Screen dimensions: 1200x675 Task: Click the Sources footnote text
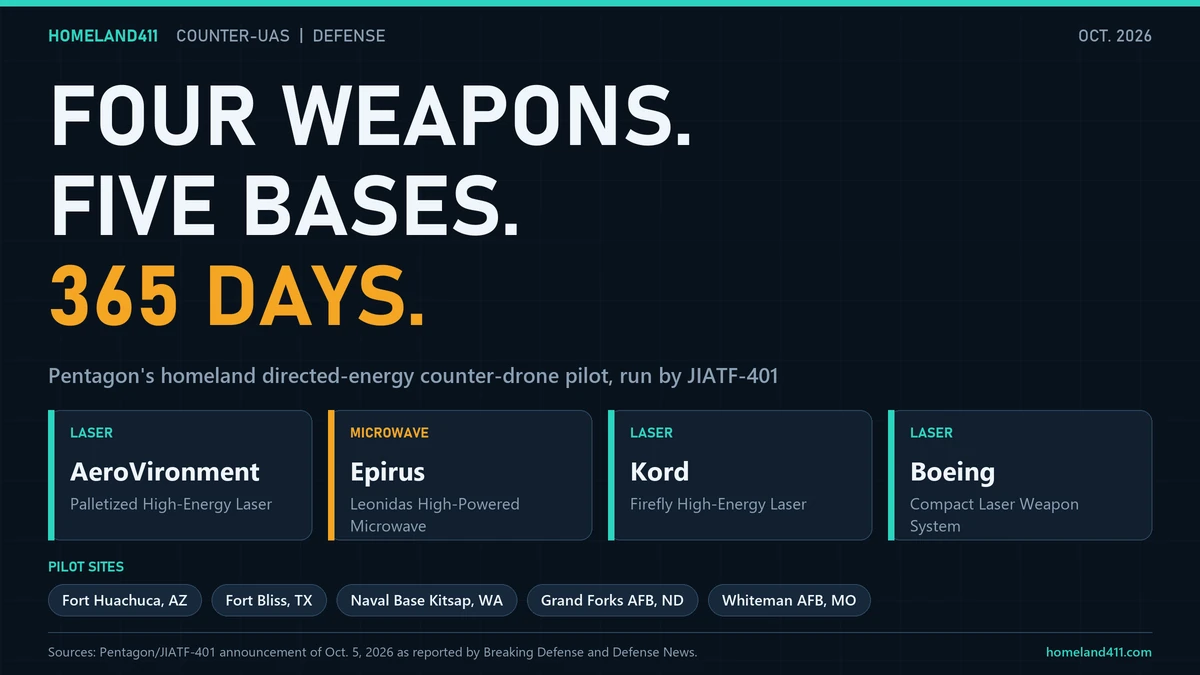[x=372, y=653]
